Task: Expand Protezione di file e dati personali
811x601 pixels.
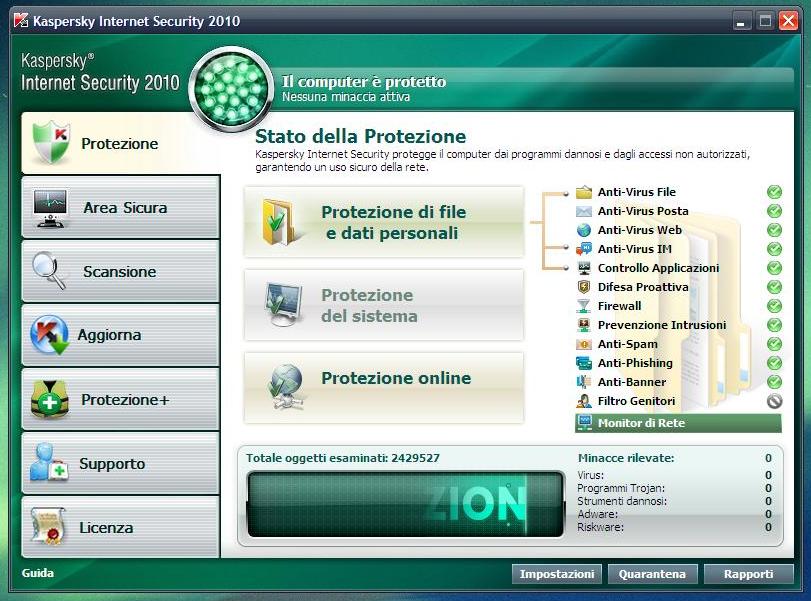Action: (384, 222)
